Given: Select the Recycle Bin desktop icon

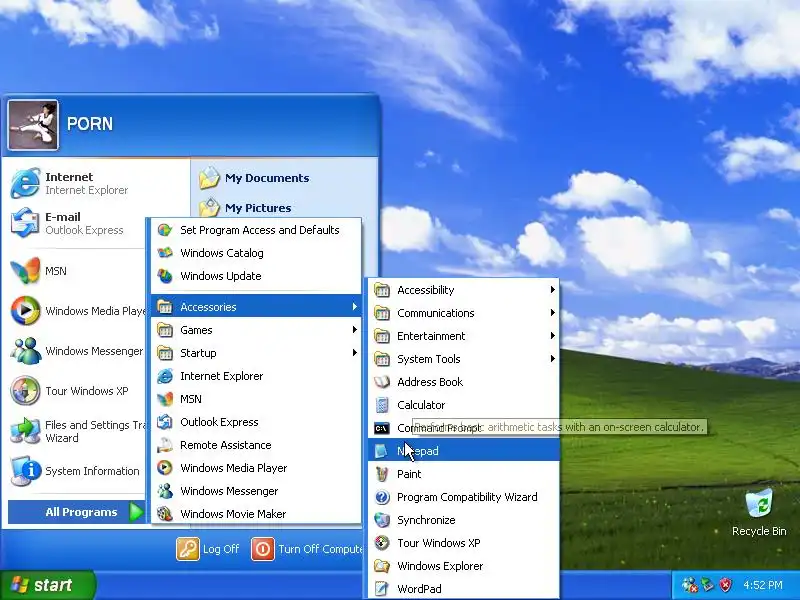Looking at the screenshot, I should click(x=759, y=512).
